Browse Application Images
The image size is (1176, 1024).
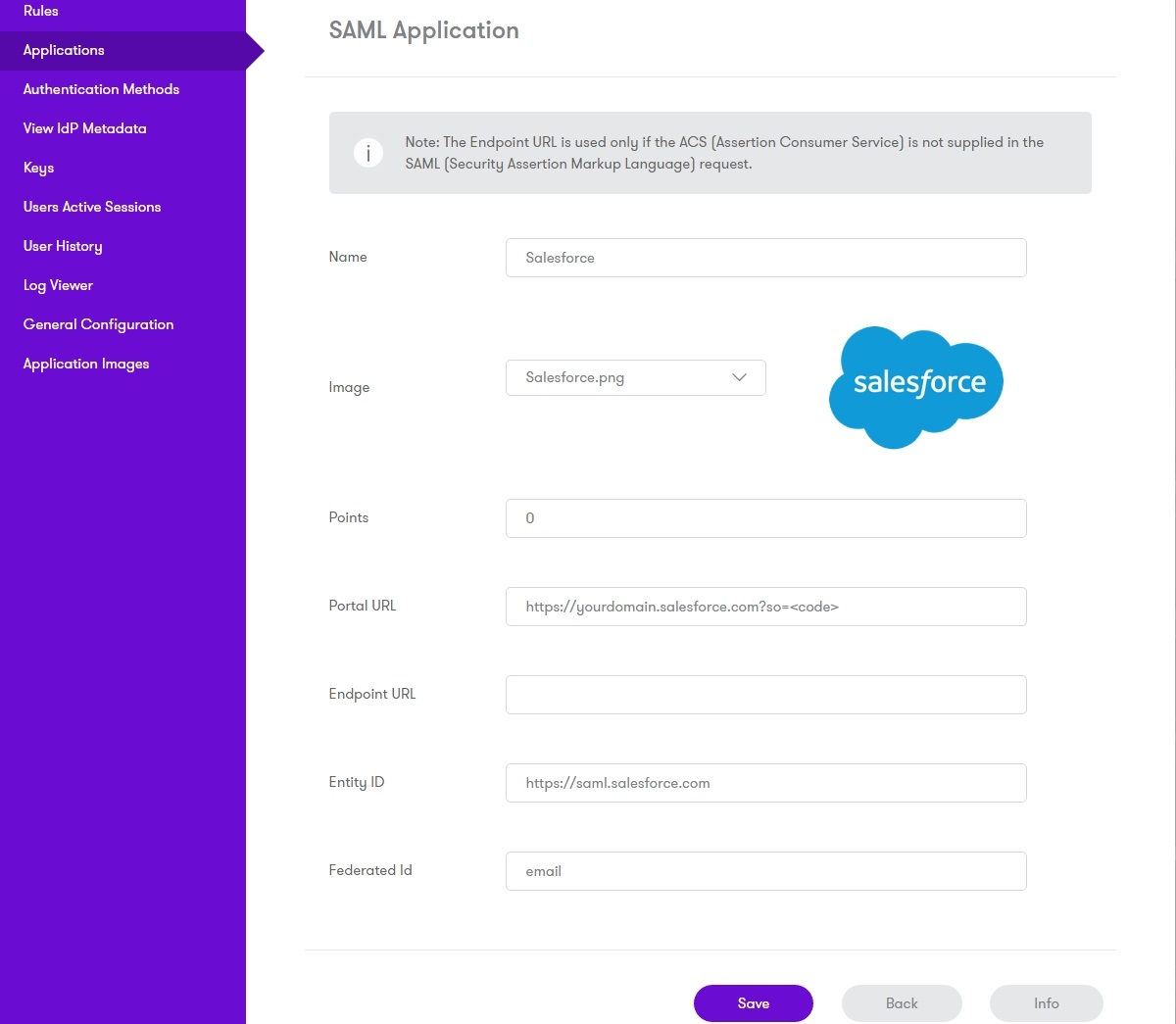pyautogui.click(x=85, y=364)
